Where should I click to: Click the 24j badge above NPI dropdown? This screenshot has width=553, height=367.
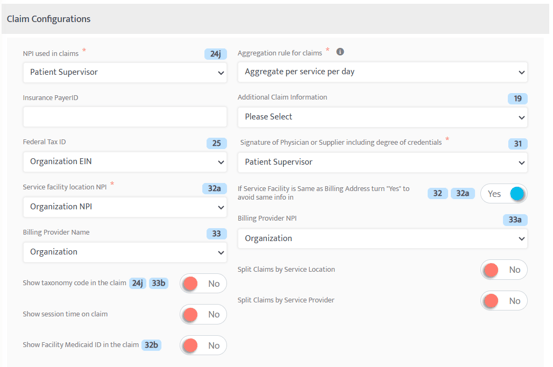tap(215, 54)
